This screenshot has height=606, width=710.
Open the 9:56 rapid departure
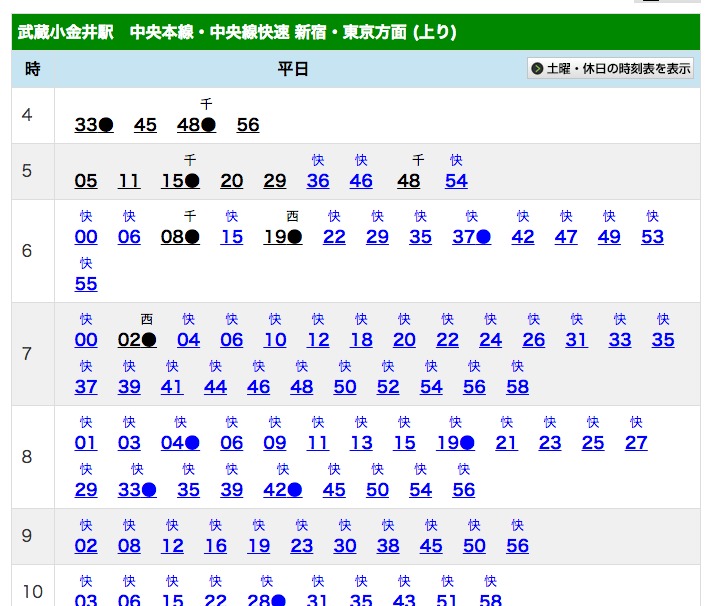pyautogui.click(x=517, y=546)
